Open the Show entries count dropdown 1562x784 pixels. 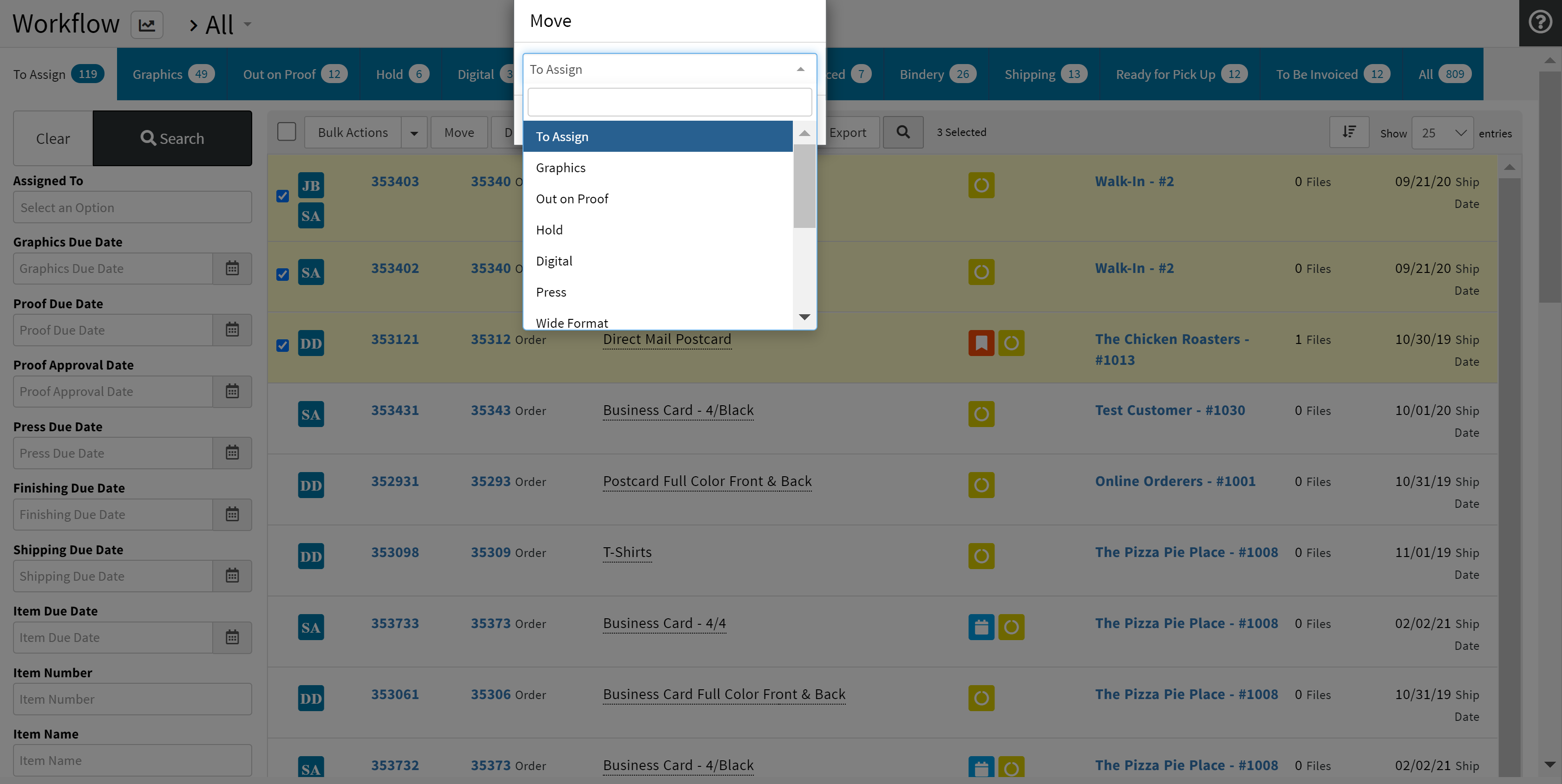(x=1442, y=133)
